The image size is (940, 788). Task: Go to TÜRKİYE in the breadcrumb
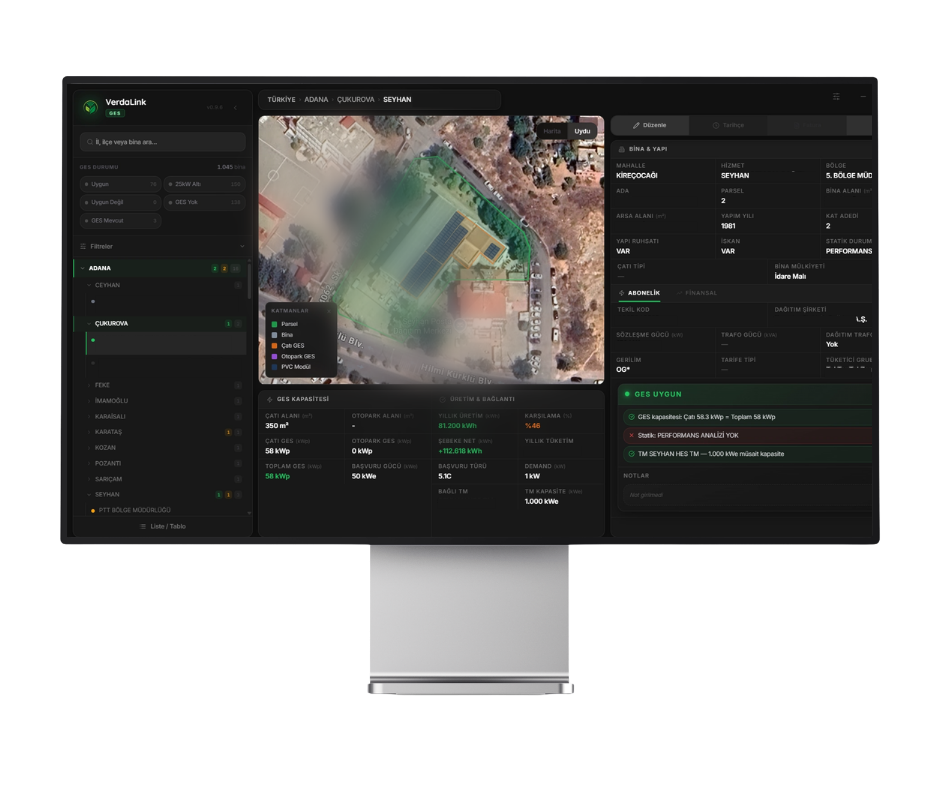(x=281, y=100)
